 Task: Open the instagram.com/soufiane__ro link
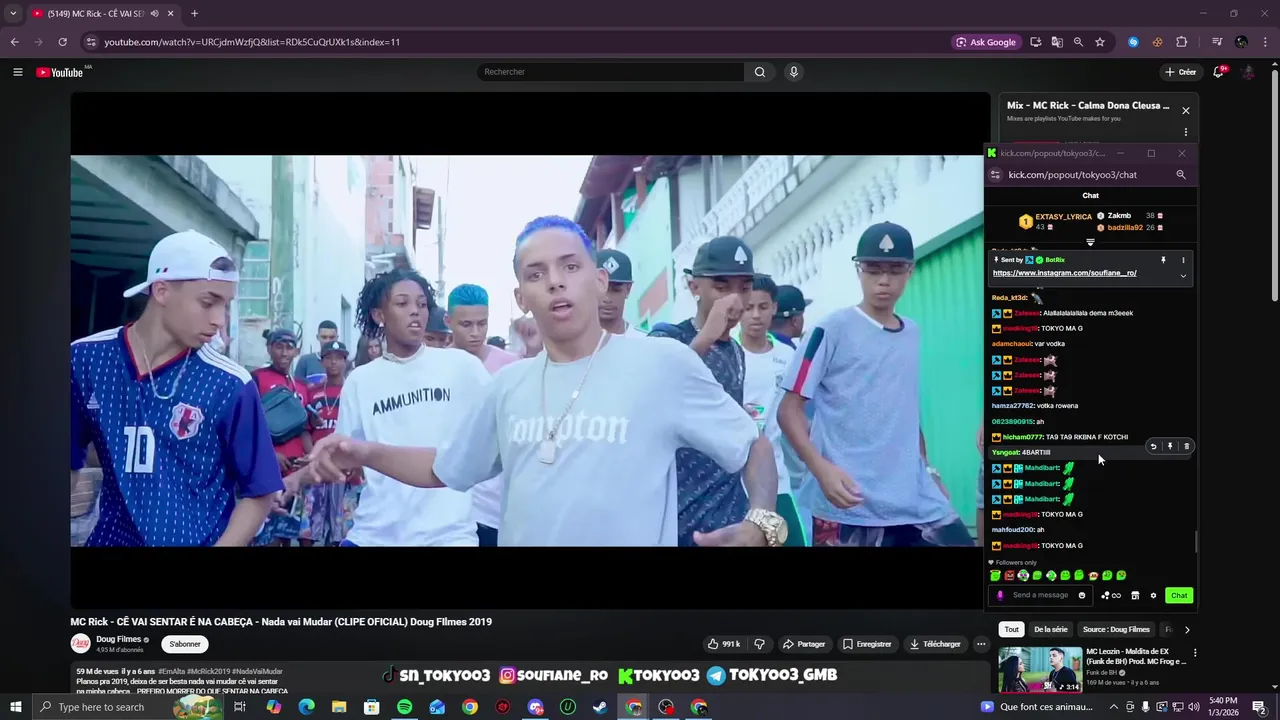click(1064, 273)
